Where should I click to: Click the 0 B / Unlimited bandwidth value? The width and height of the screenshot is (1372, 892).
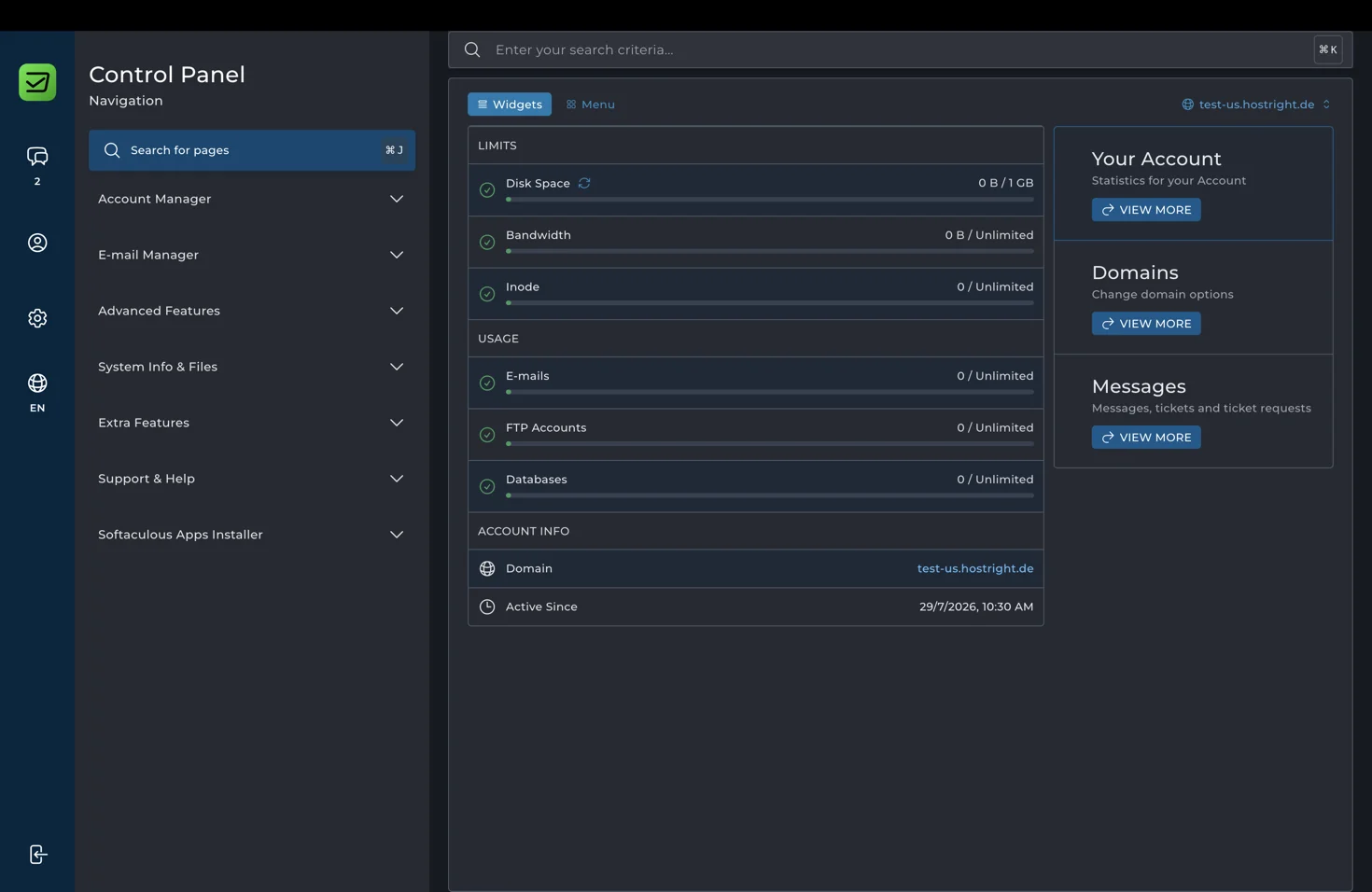click(989, 235)
